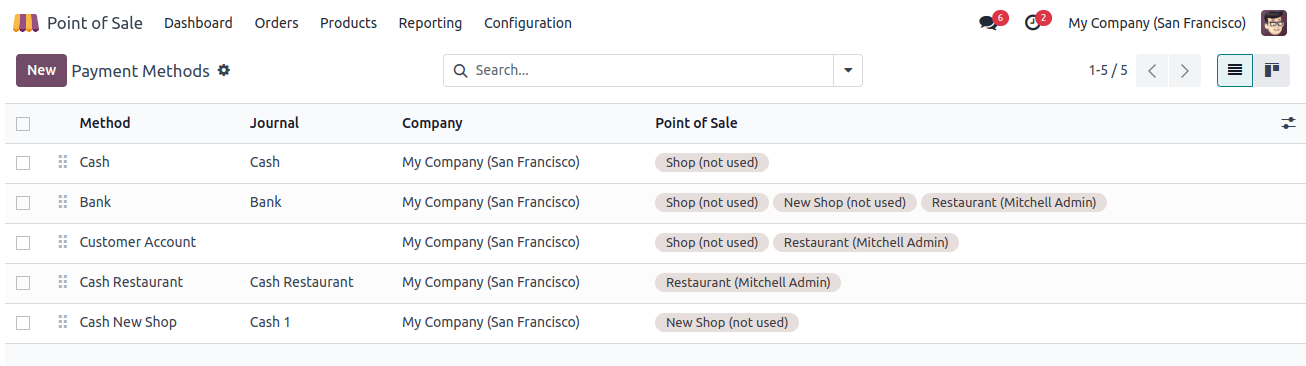Screen dimensions: 1306x366
Task: Click the Bank journal cell
Action: [266, 202]
